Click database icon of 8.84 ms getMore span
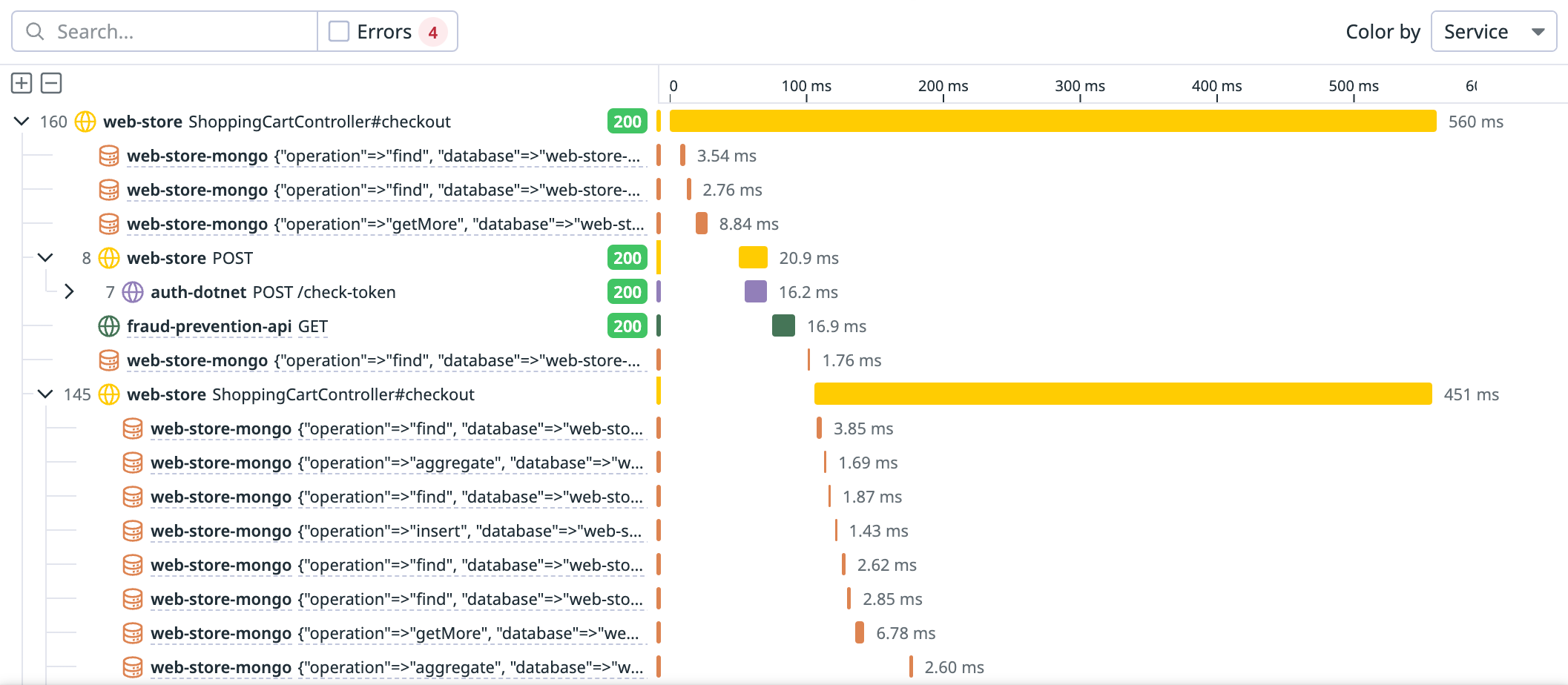1568x685 pixels. [109, 224]
